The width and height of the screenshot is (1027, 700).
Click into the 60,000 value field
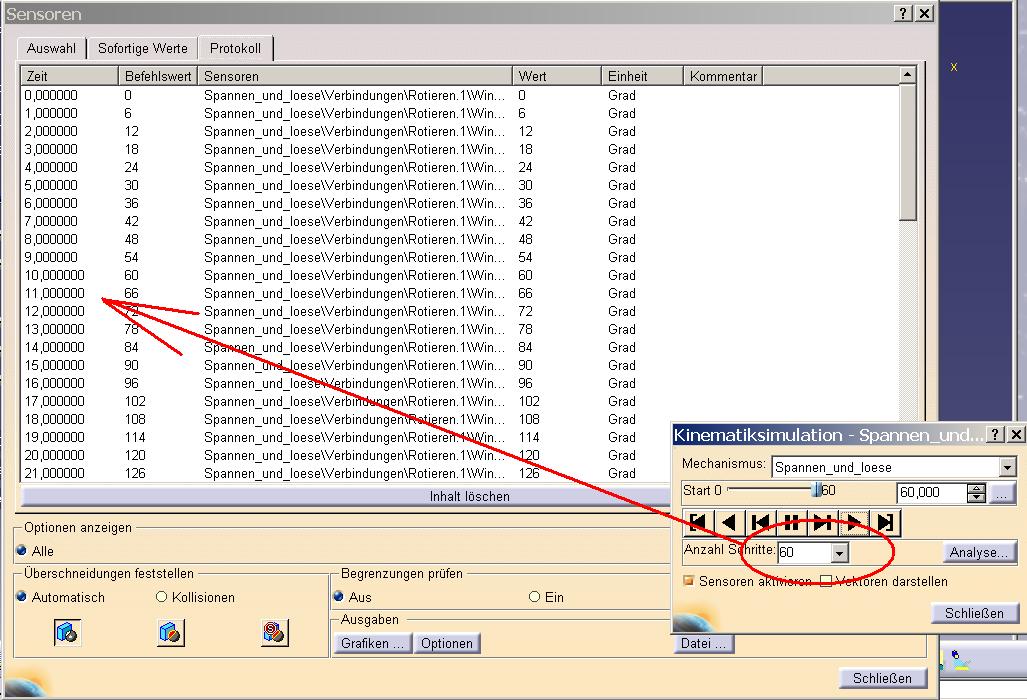[932, 492]
